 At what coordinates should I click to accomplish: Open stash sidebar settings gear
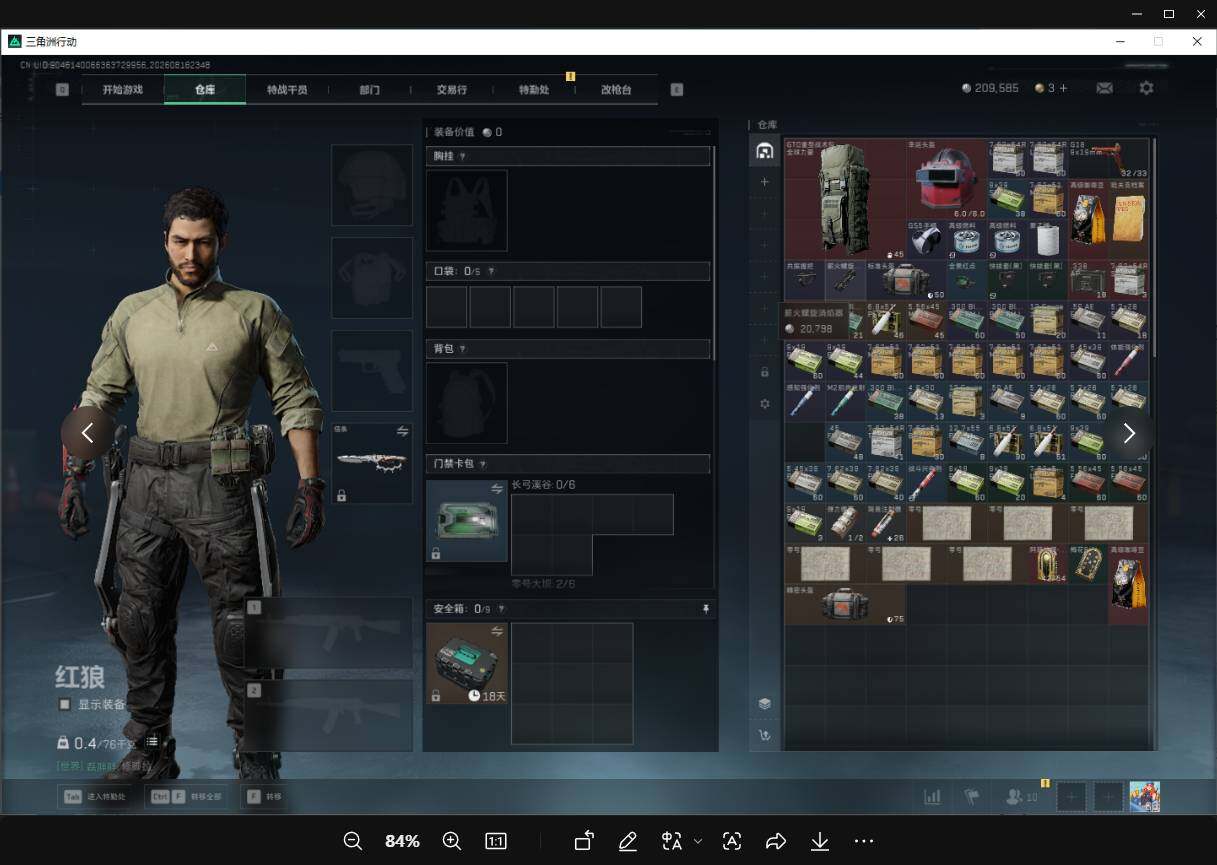coord(764,403)
